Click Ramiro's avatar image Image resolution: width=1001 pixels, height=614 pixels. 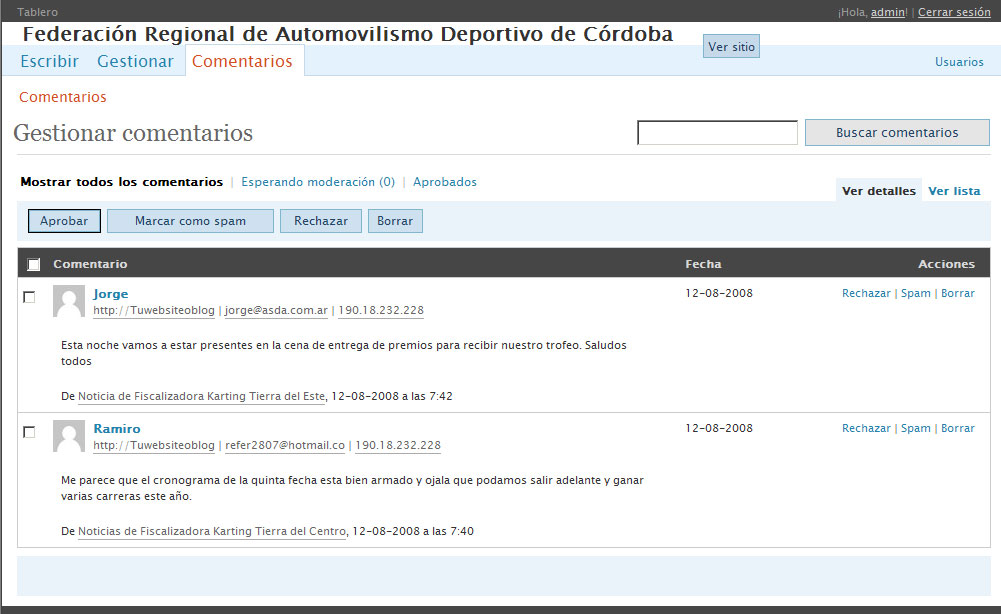coord(69,436)
